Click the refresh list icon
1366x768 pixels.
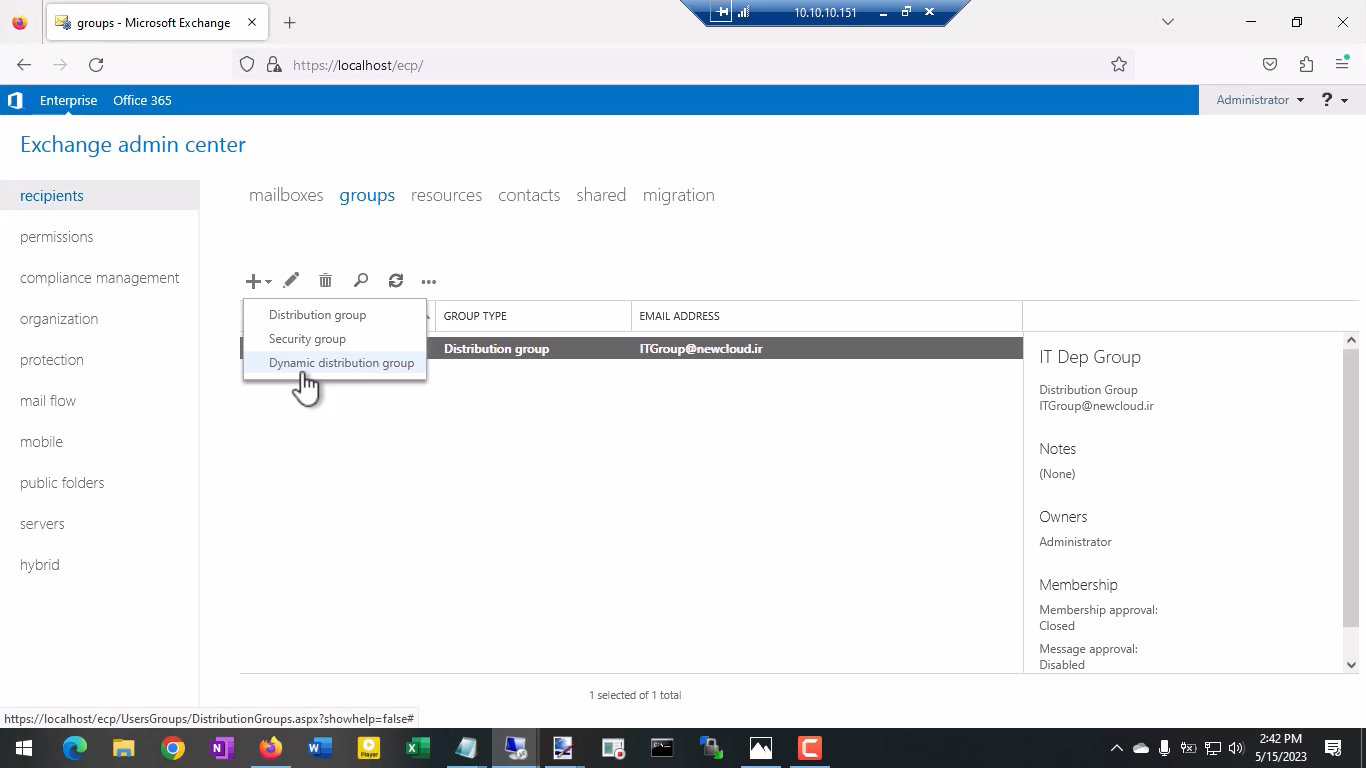point(396,281)
